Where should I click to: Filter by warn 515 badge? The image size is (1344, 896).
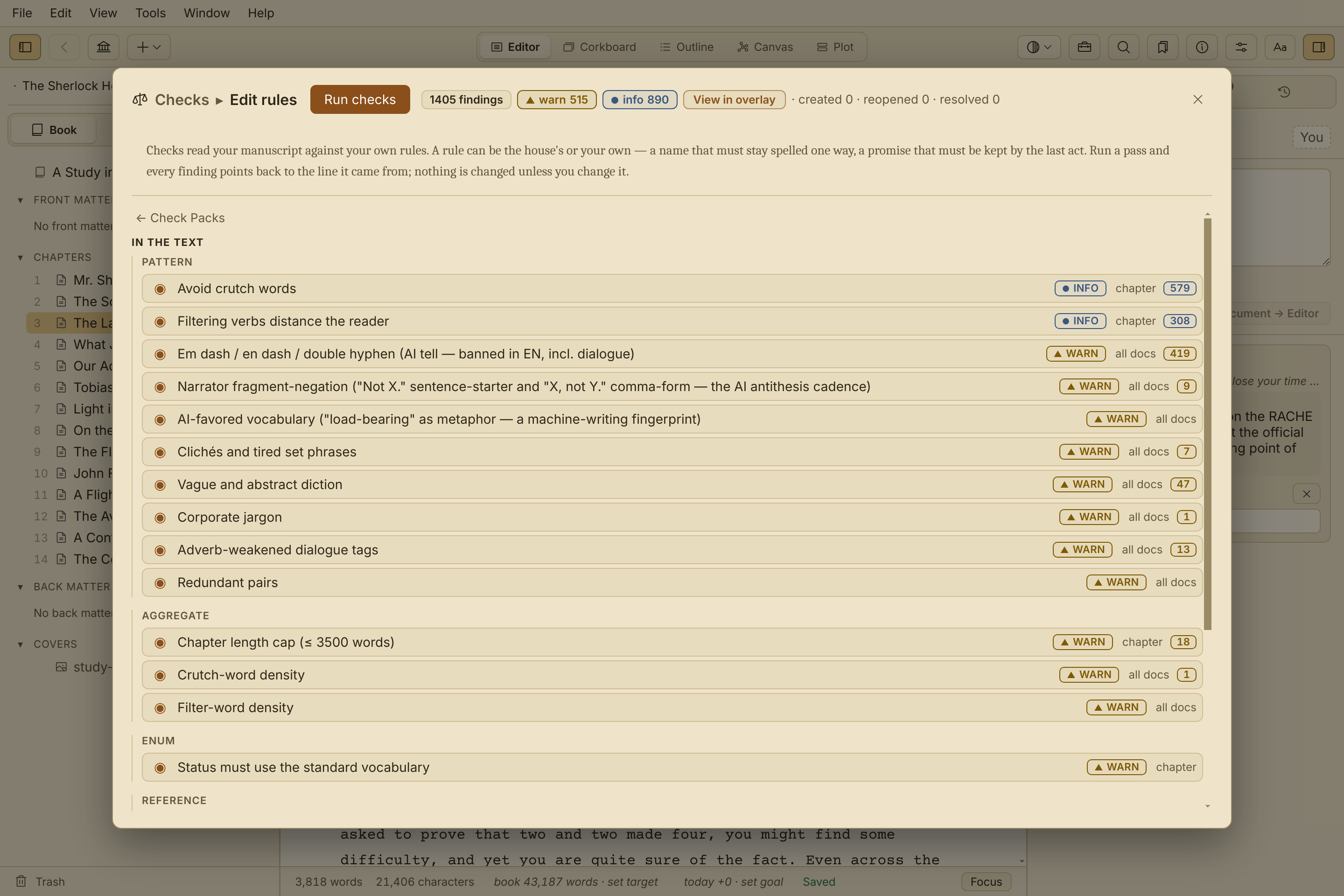557,99
